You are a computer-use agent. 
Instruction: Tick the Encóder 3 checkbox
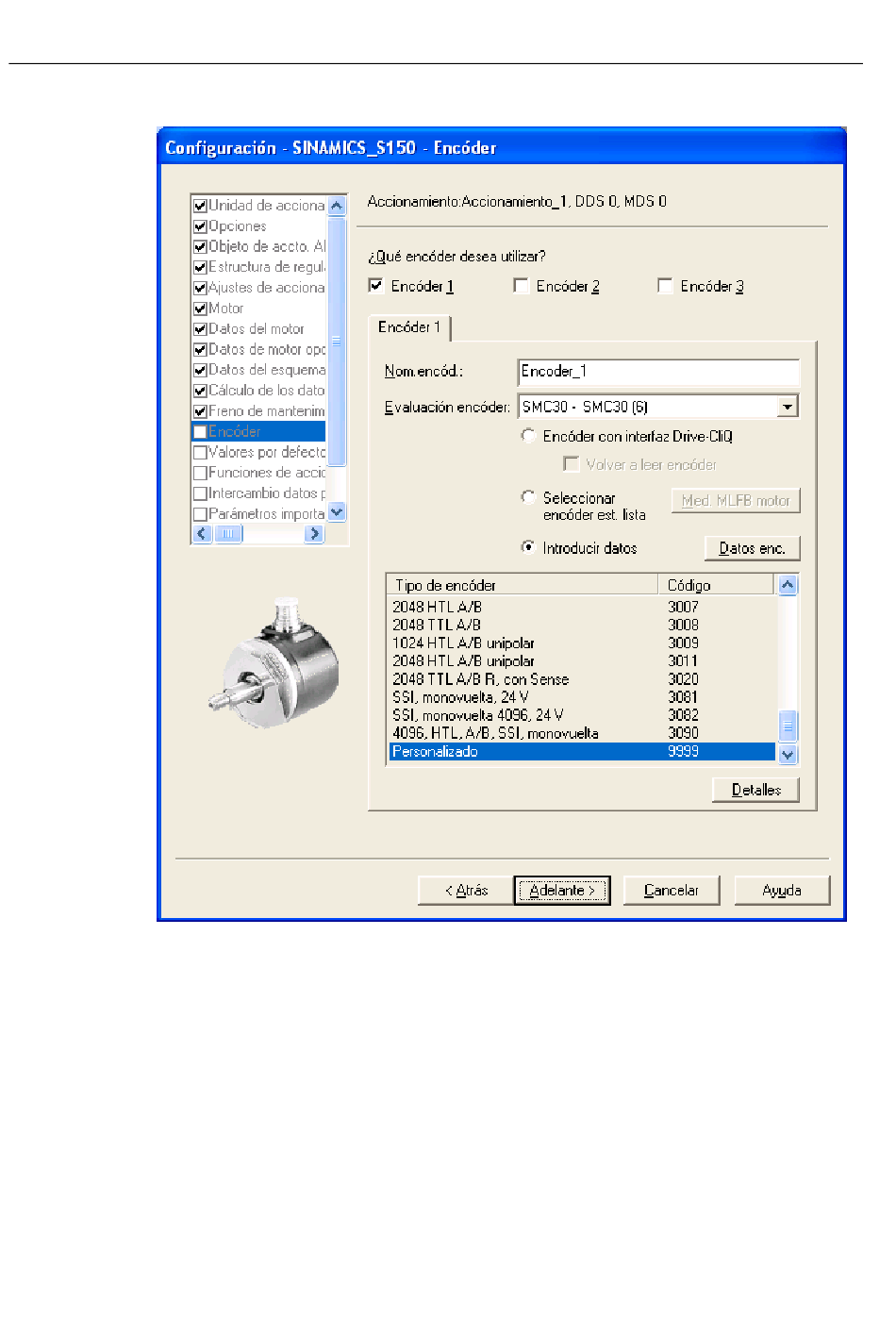pyautogui.click(x=665, y=286)
